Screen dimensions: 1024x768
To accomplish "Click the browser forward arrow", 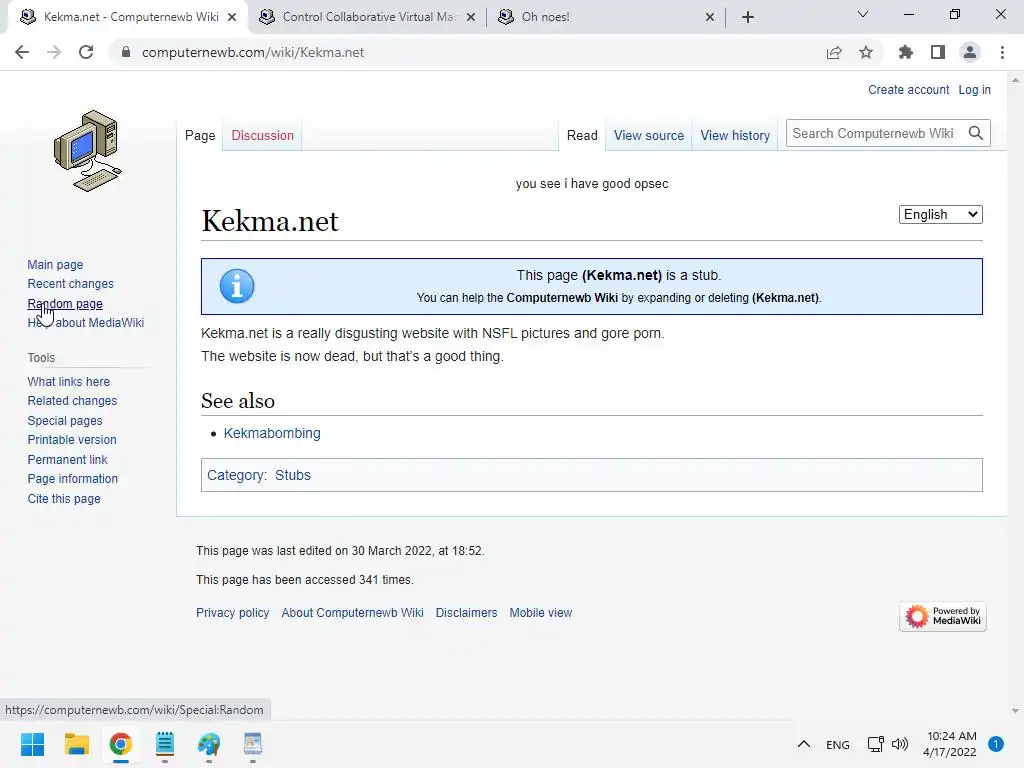I will tap(54, 52).
